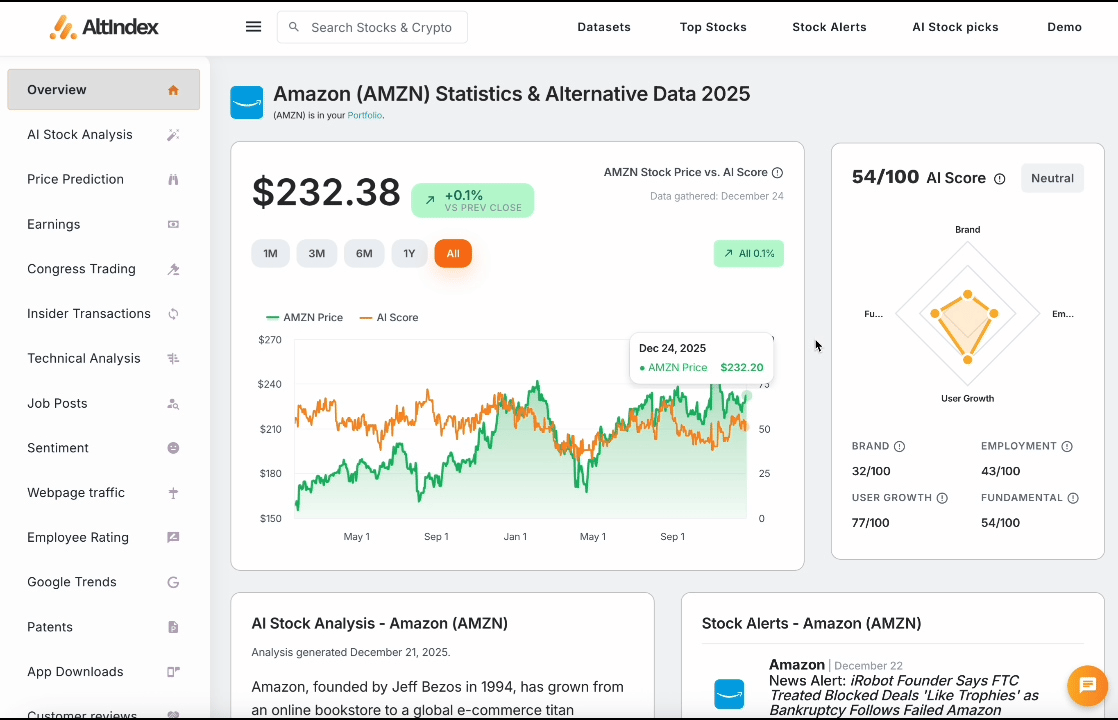Image resolution: width=1118 pixels, height=720 pixels.
Task: Click 'Data gathered: December 24' text
Action: pos(717,196)
